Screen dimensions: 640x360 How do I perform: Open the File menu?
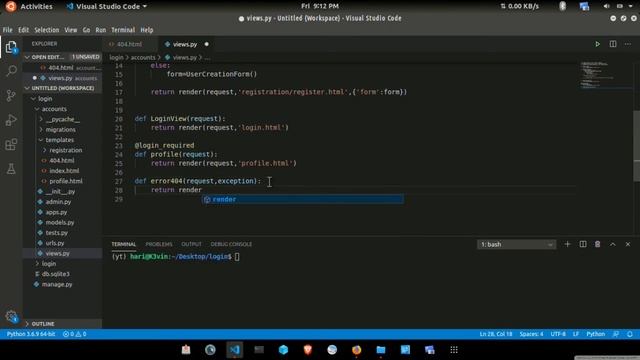pos(7,30)
